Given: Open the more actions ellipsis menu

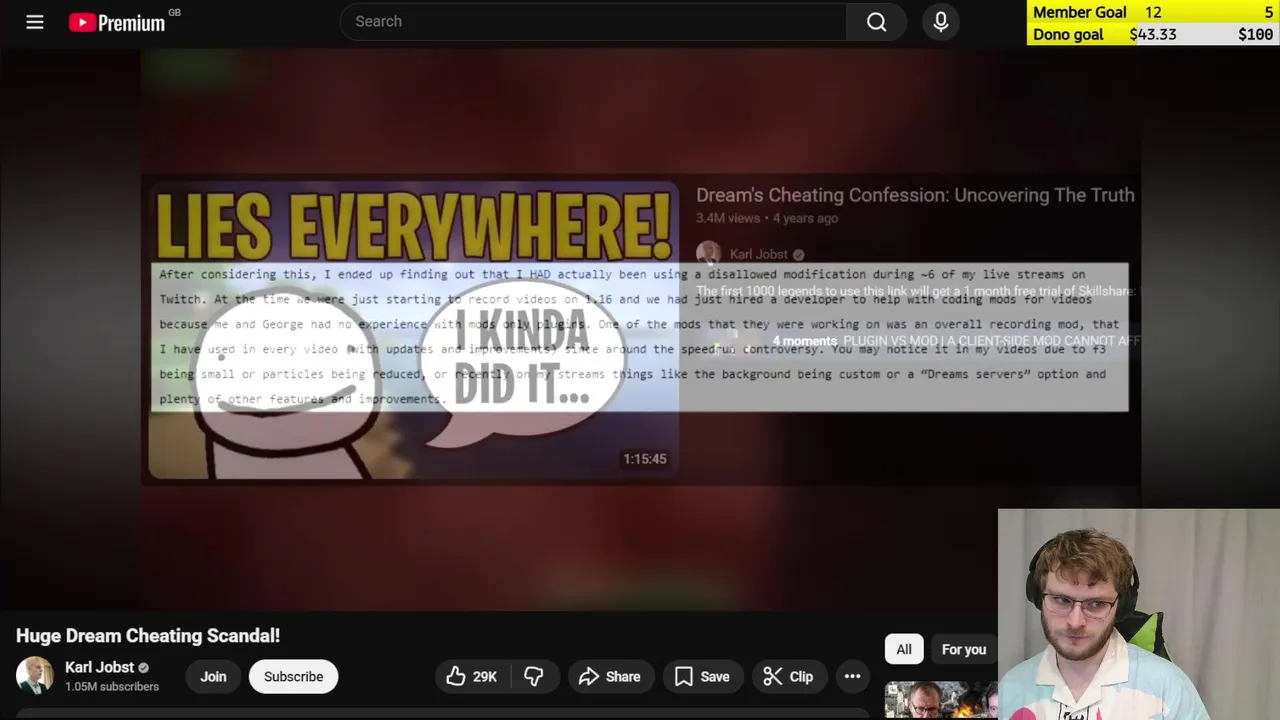Looking at the screenshot, I should click(852, 676).
